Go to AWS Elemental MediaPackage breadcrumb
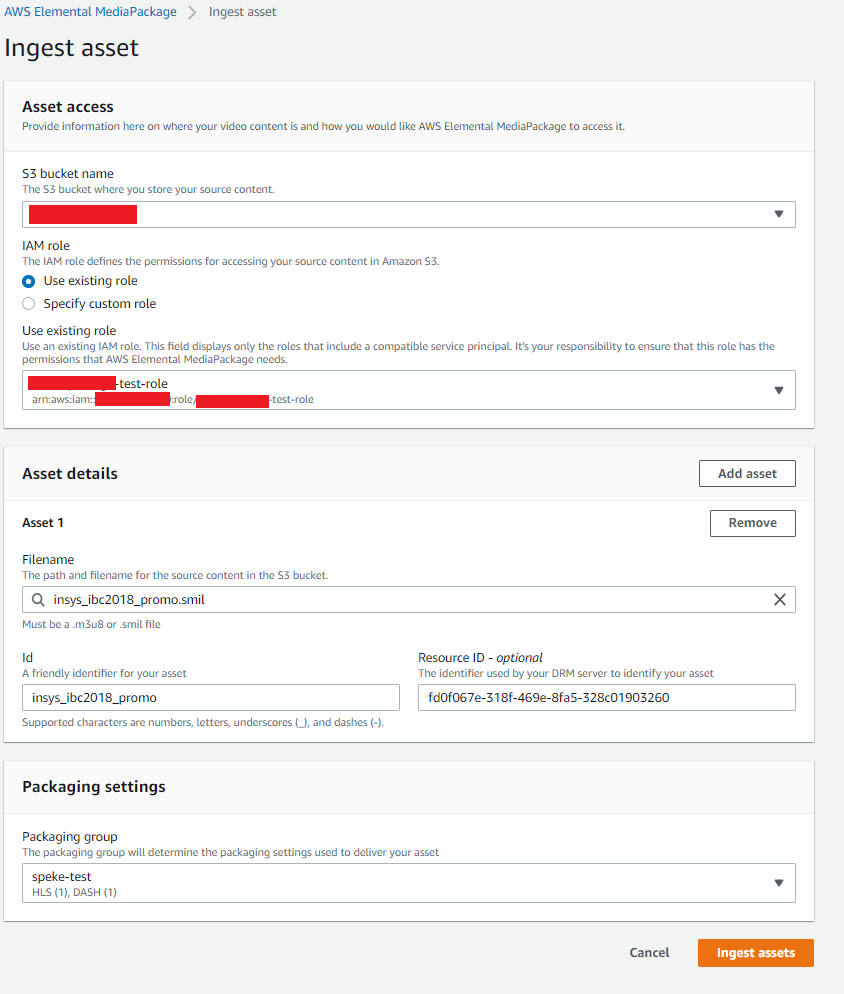844x994 pixels. point(91,12)
